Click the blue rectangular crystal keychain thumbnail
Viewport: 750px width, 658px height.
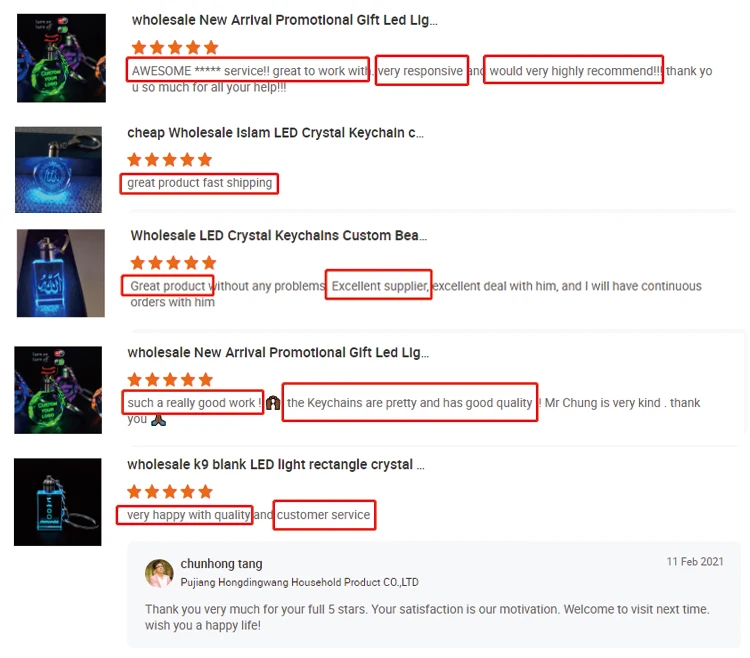click(61, 273)
